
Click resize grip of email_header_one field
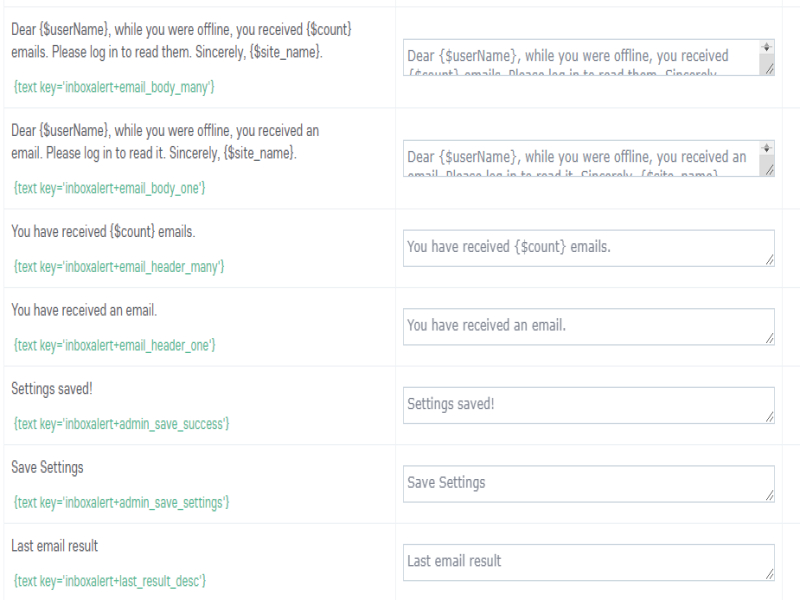(769, 338)
